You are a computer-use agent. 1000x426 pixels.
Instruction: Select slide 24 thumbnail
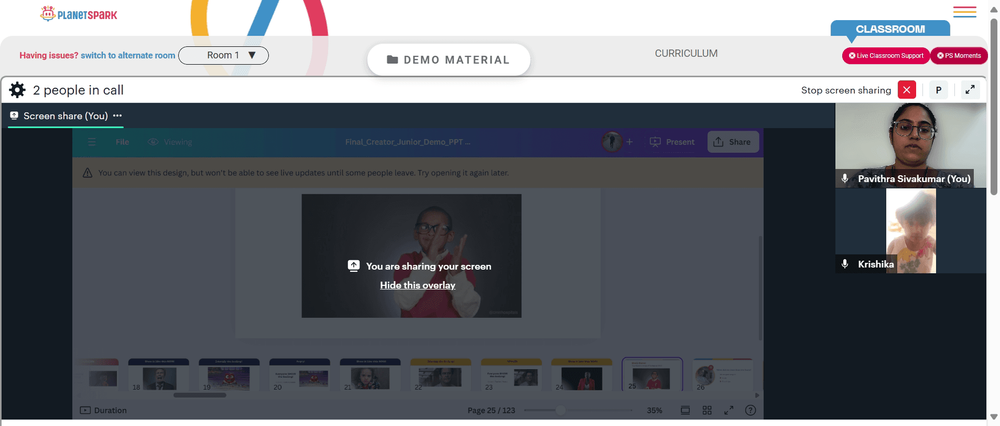tap(582, 375)
